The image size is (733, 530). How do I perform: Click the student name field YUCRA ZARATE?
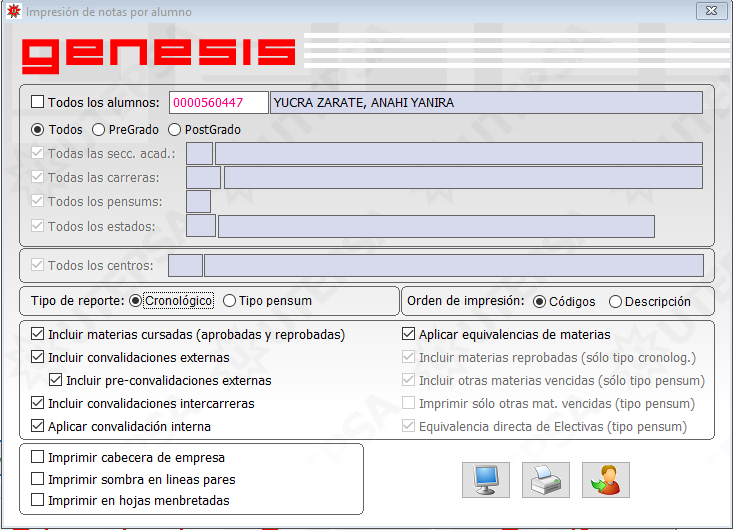[486, 102]
